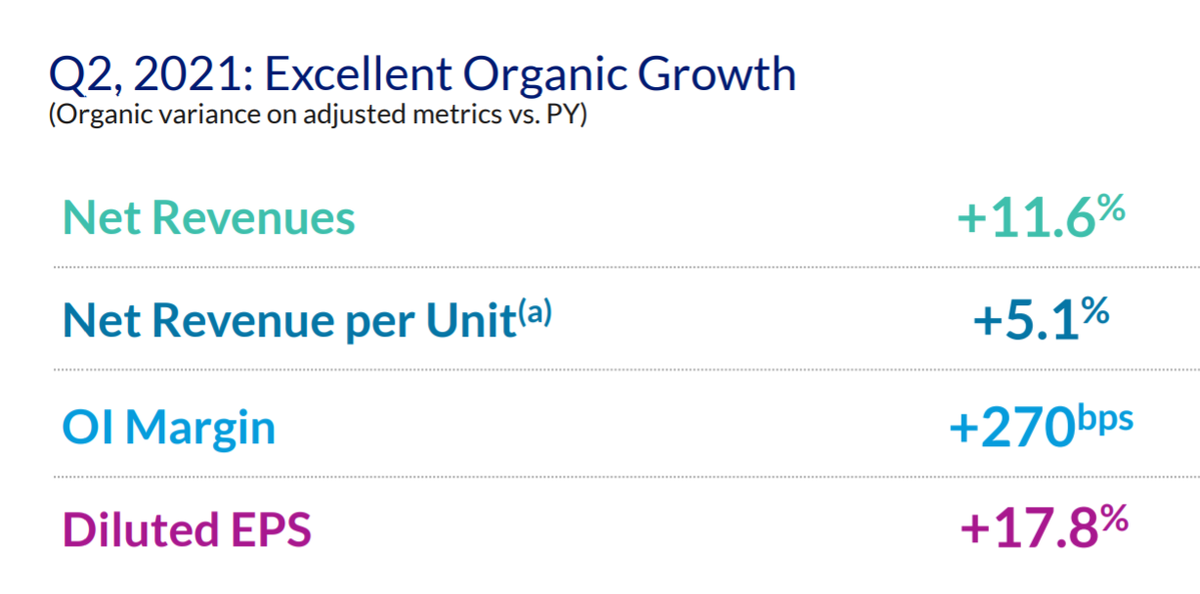Screen dimensions: 1200x594
Task: Select the OI Margin label
Action: [x=169, y=427]
